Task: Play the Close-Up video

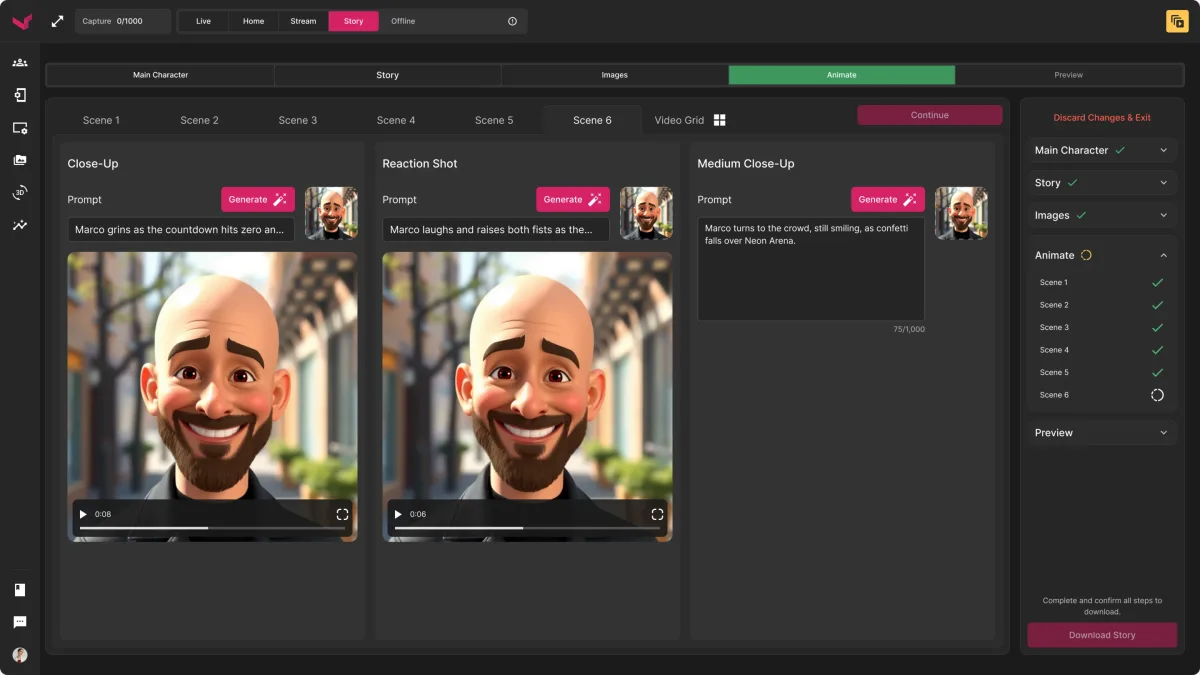Action: 83,514
